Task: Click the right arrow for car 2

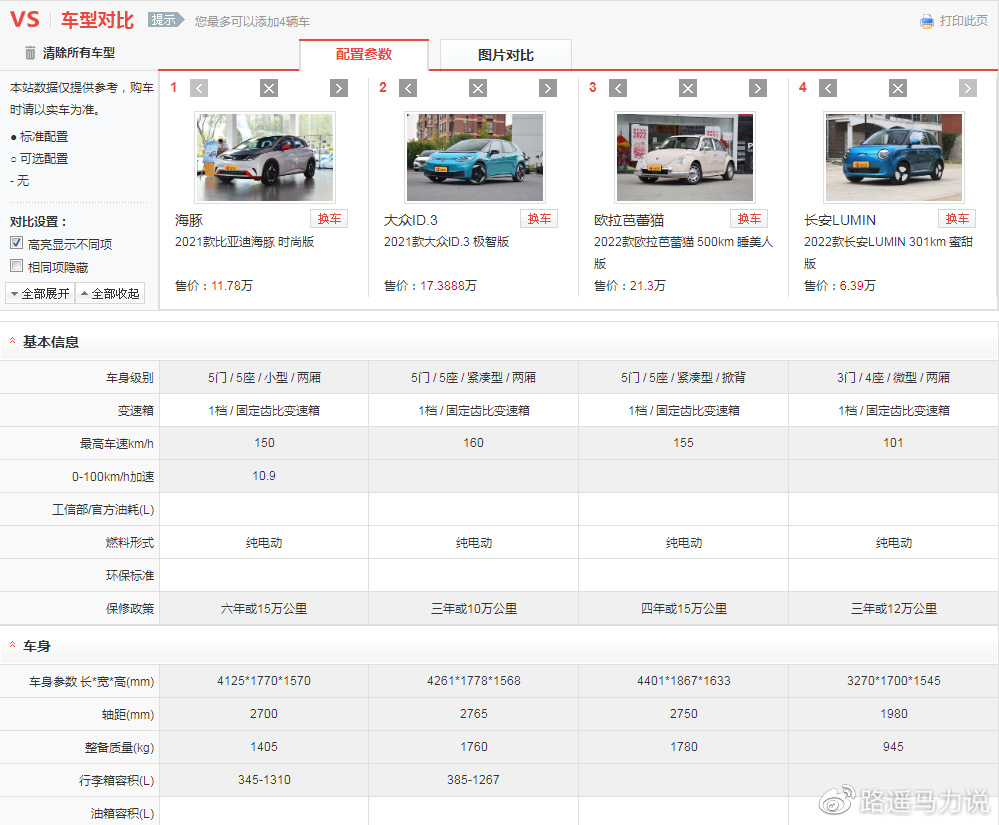Action: tap(547, 88)
